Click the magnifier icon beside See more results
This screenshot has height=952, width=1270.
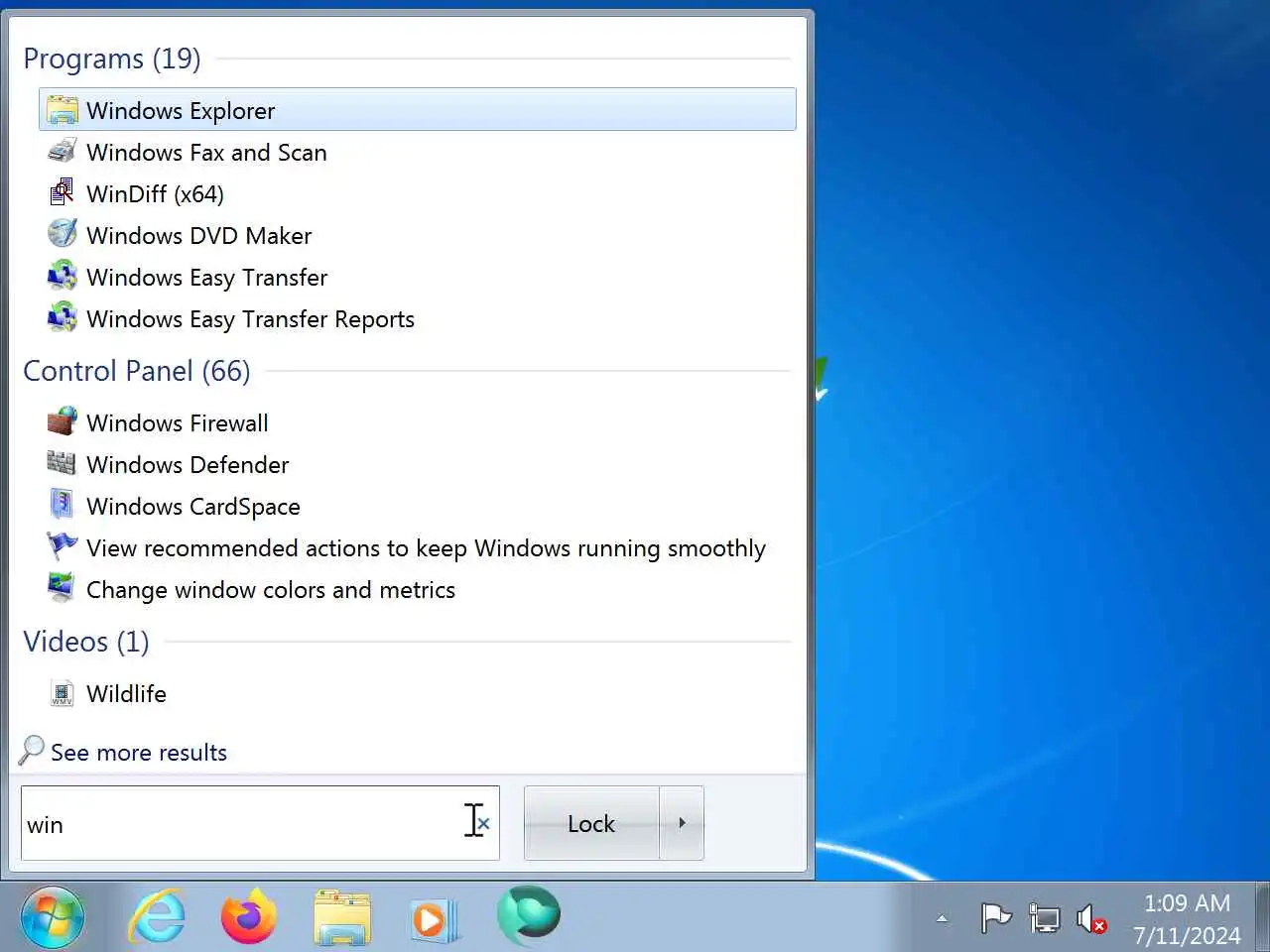pyautogui.click(x=32, y=751)
